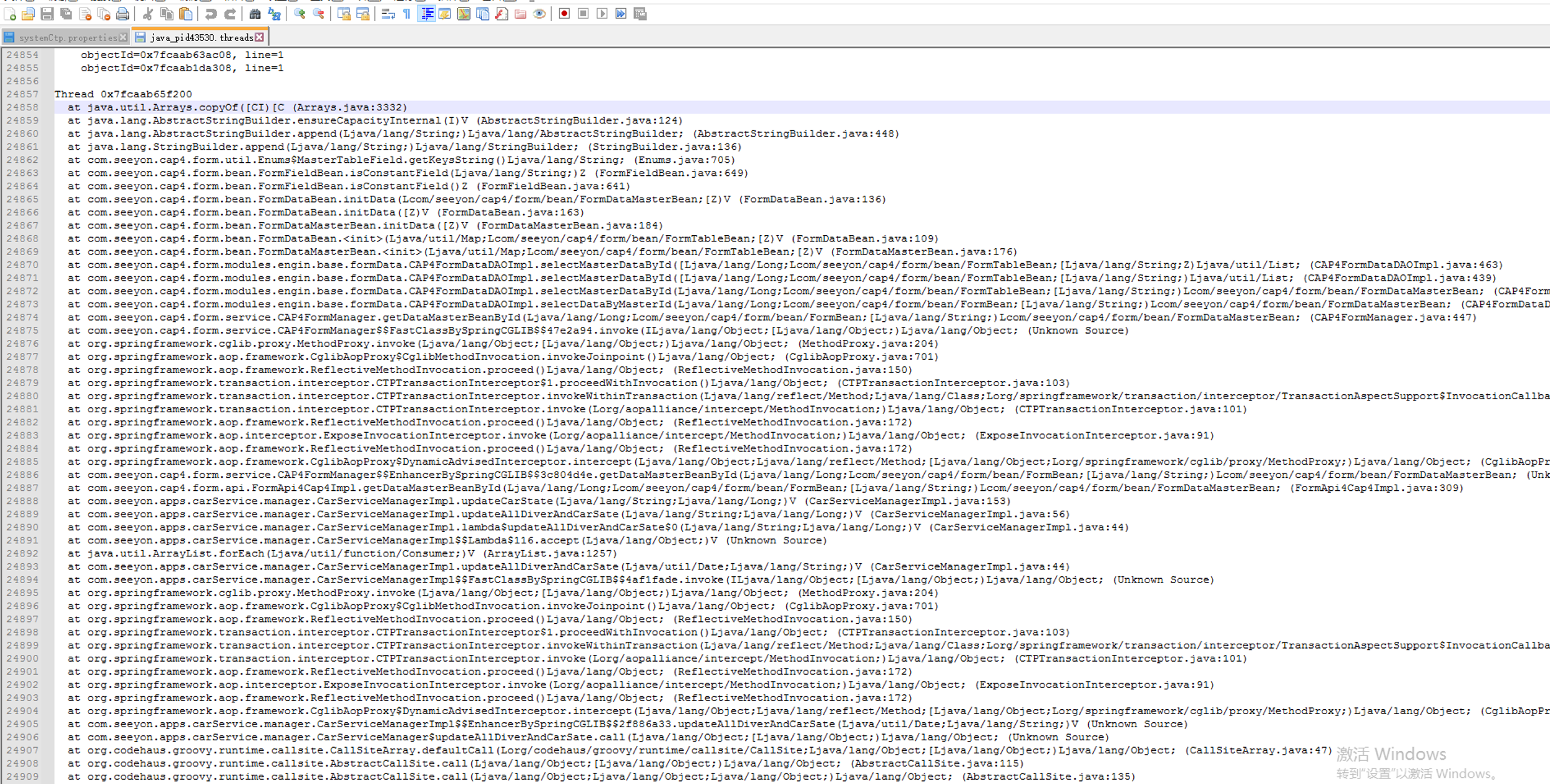Viewport: 1550px width, 784px height.
Task: Toggle show all characters pilcrow icon
Action: 407,14
